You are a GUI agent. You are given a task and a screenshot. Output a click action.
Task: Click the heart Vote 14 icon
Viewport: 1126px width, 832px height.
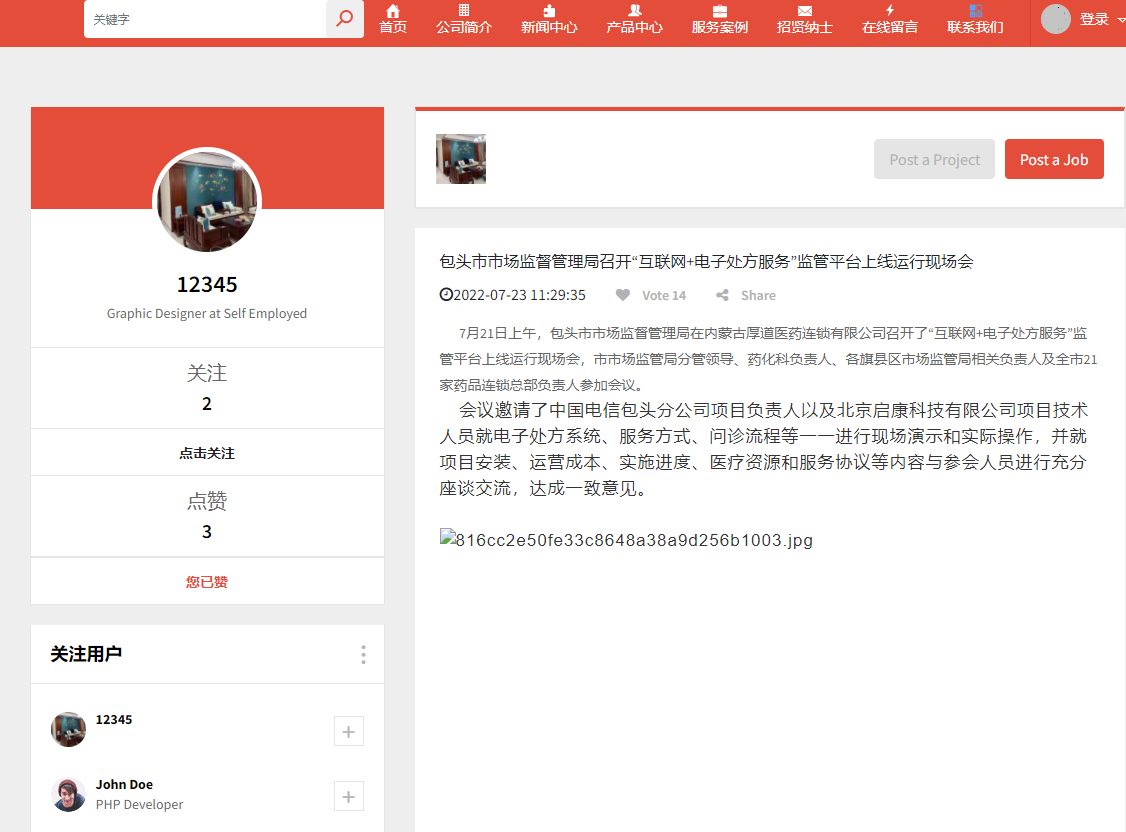coord(623,295)
